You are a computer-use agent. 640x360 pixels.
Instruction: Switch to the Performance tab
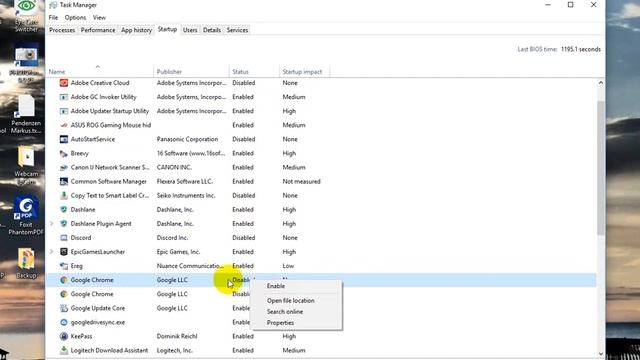(98, 30)
